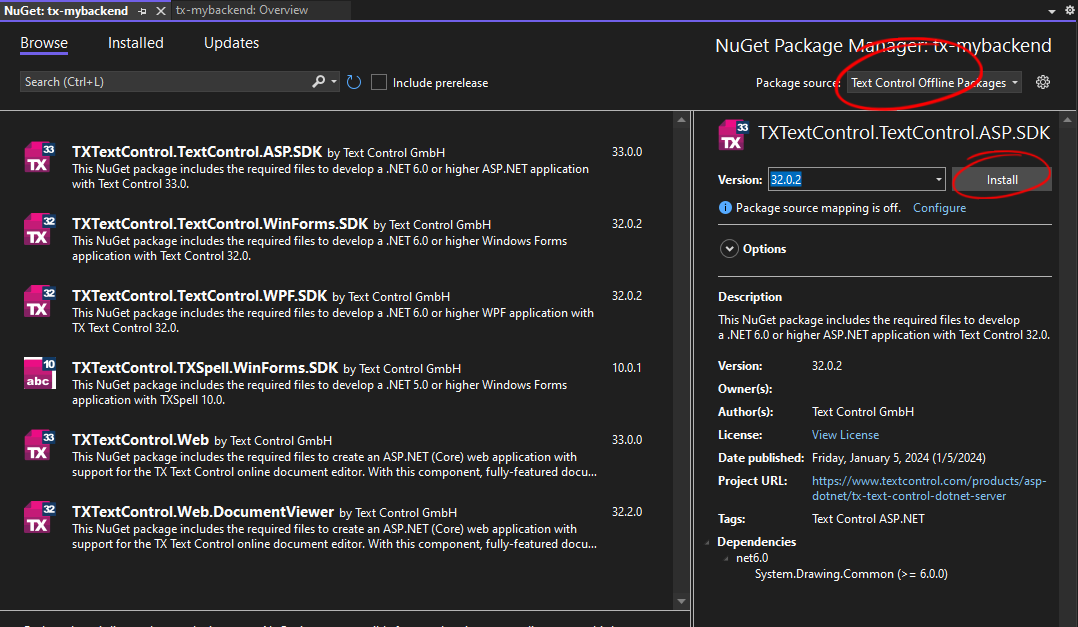Screen dimensions: 1078x627
Task: Open the package source settings gear
Action: click(1043, 82)
